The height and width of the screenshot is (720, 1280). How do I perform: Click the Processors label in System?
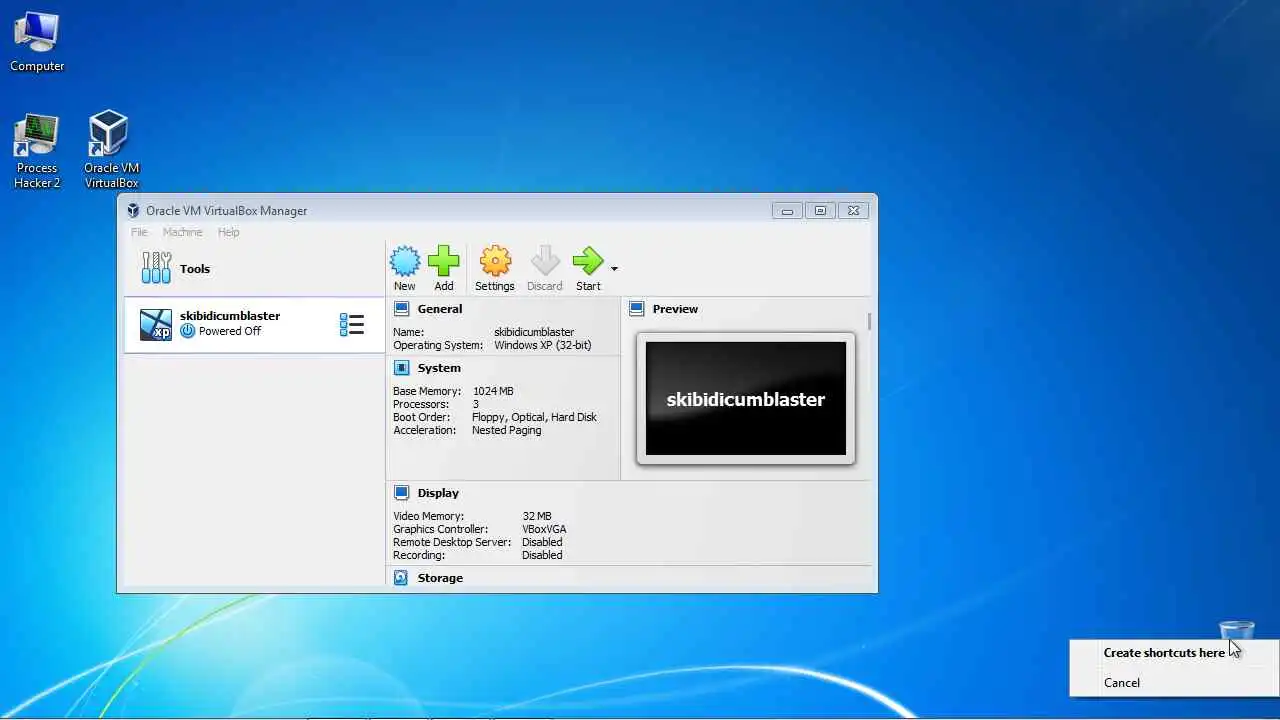tap(421, 404)
